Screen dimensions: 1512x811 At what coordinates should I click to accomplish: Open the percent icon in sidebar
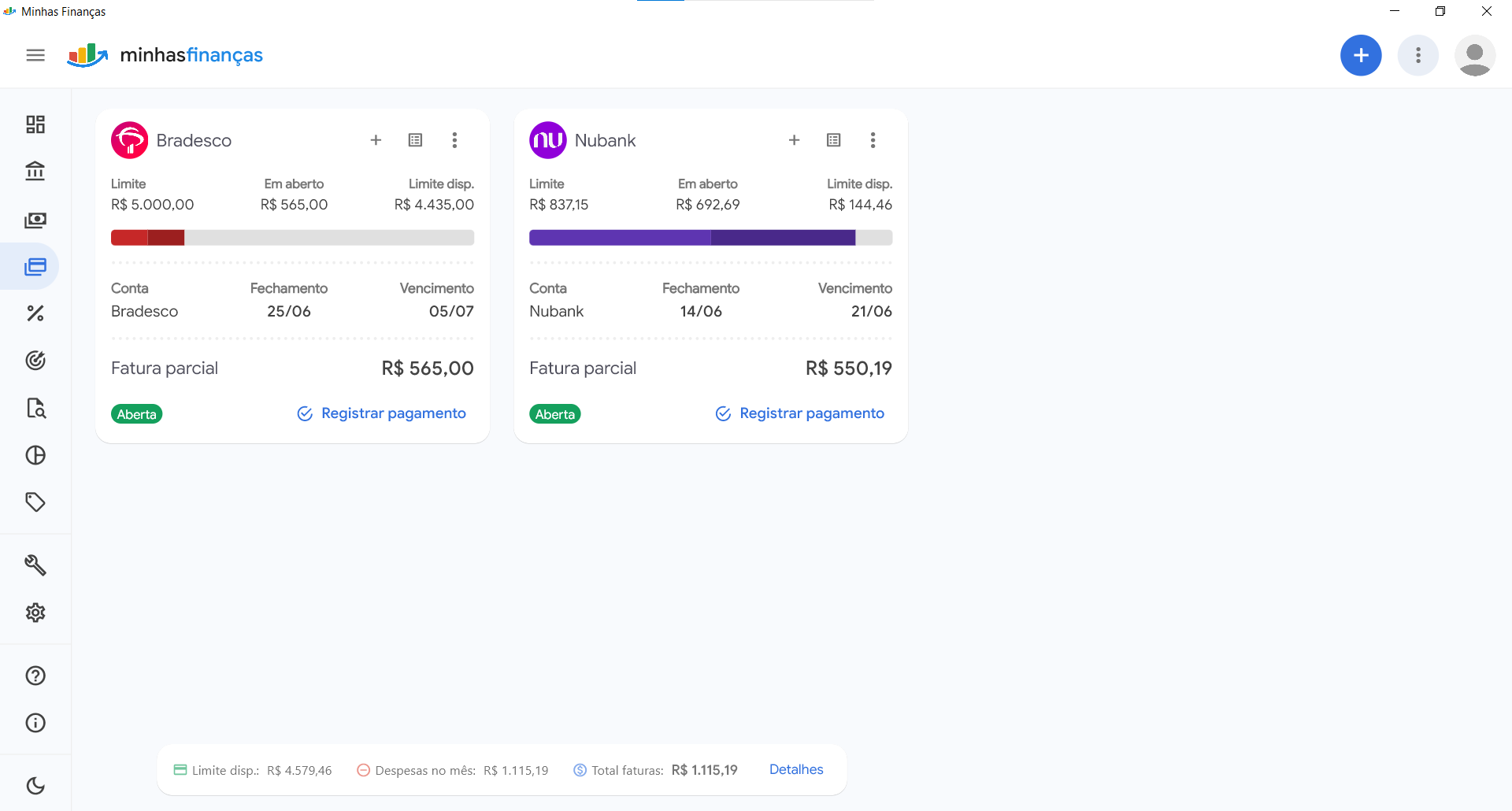(x=35, y=313)
